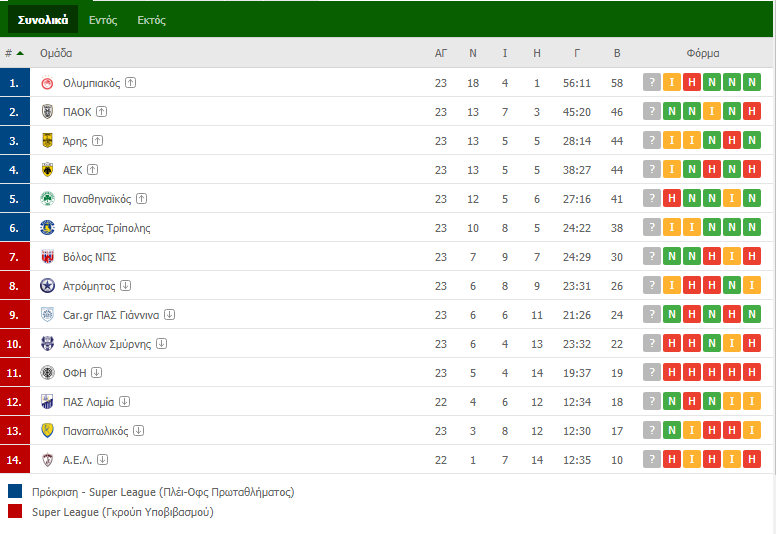Click the ΑΕΚ eagle crest icon
Screen dimensions: 776x534
[x=48, y=170]
